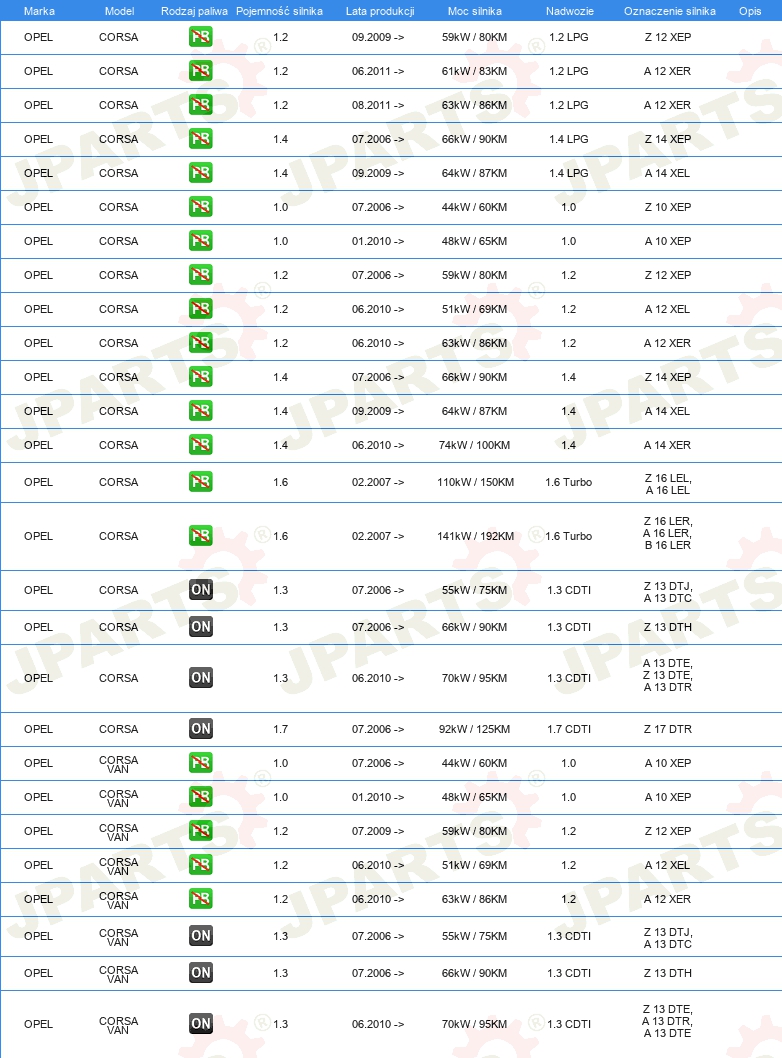Click 'CORSA VAN' in the 07.2009 row

118,832
